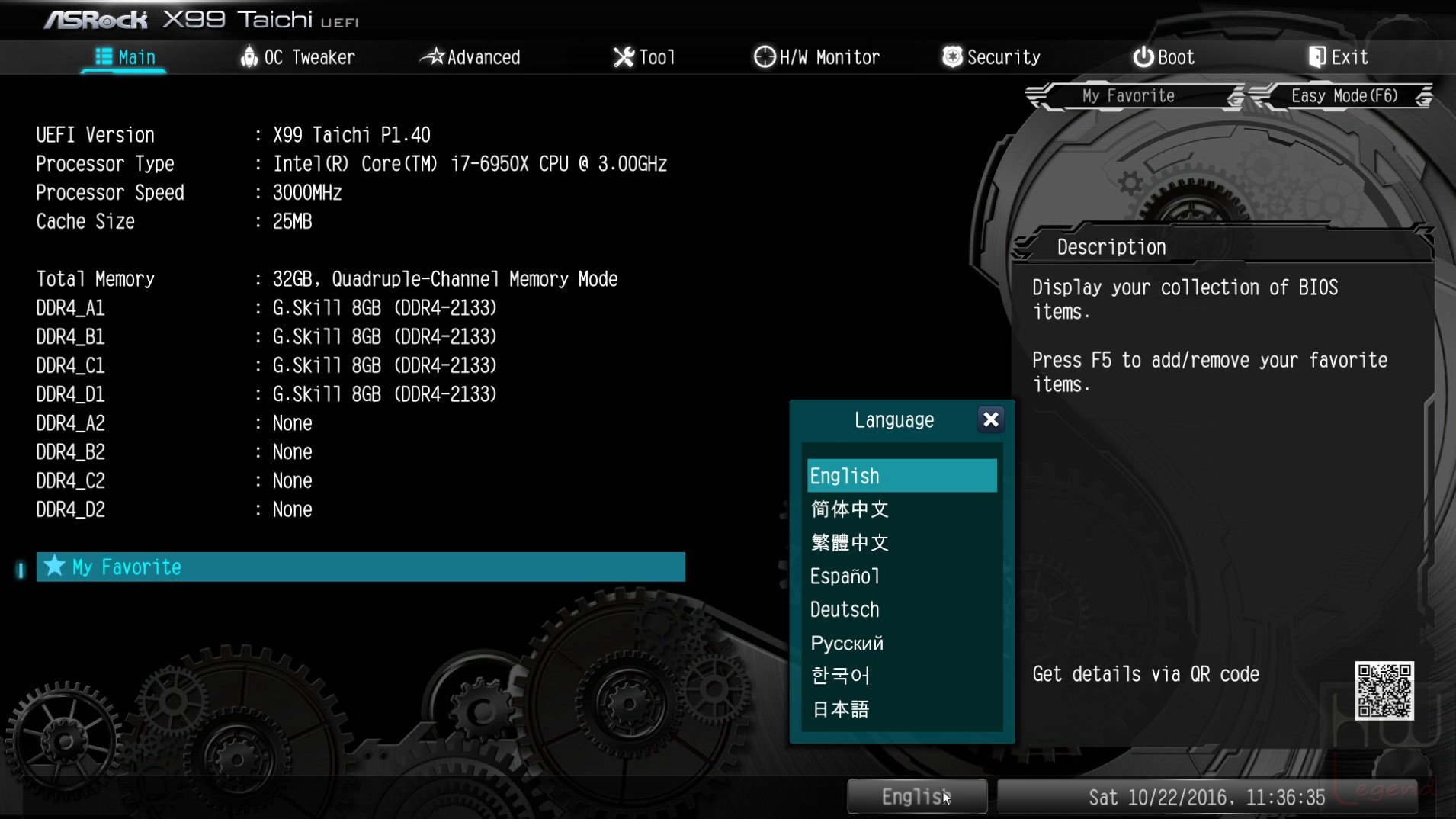Open the English language selector in bottom bar
Image resolution: width=1456 pixels, height=819 pixels.
[x=917, y=797]
